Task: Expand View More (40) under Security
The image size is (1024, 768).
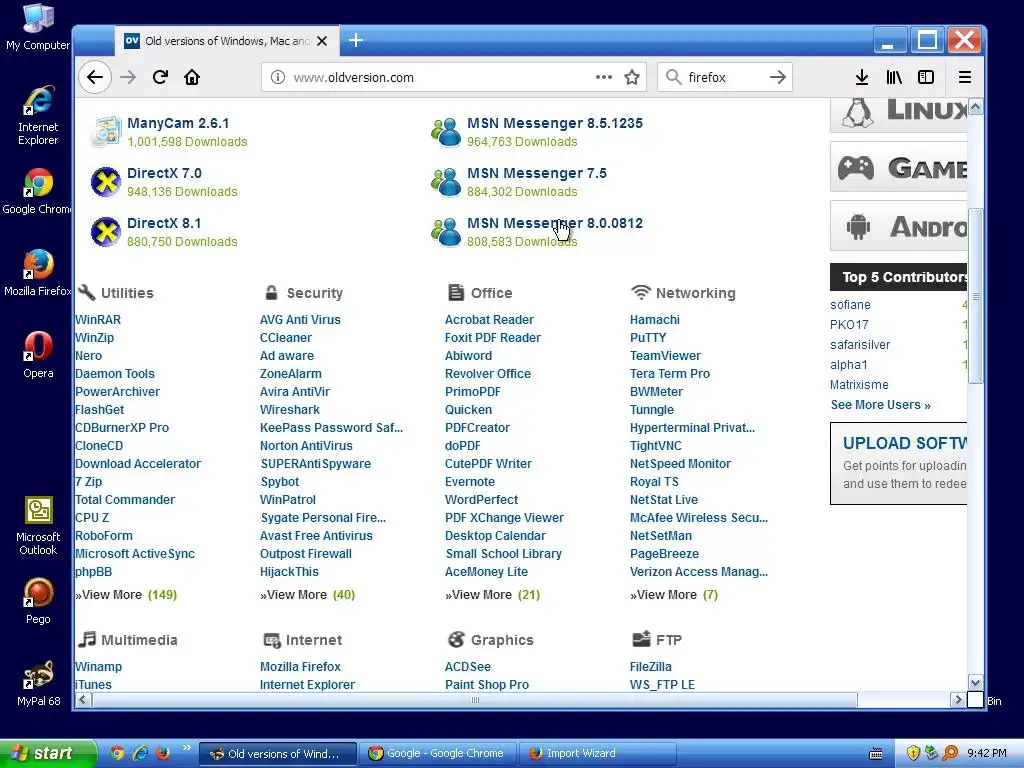Action: pyautogui.click(x=308, y=594)
